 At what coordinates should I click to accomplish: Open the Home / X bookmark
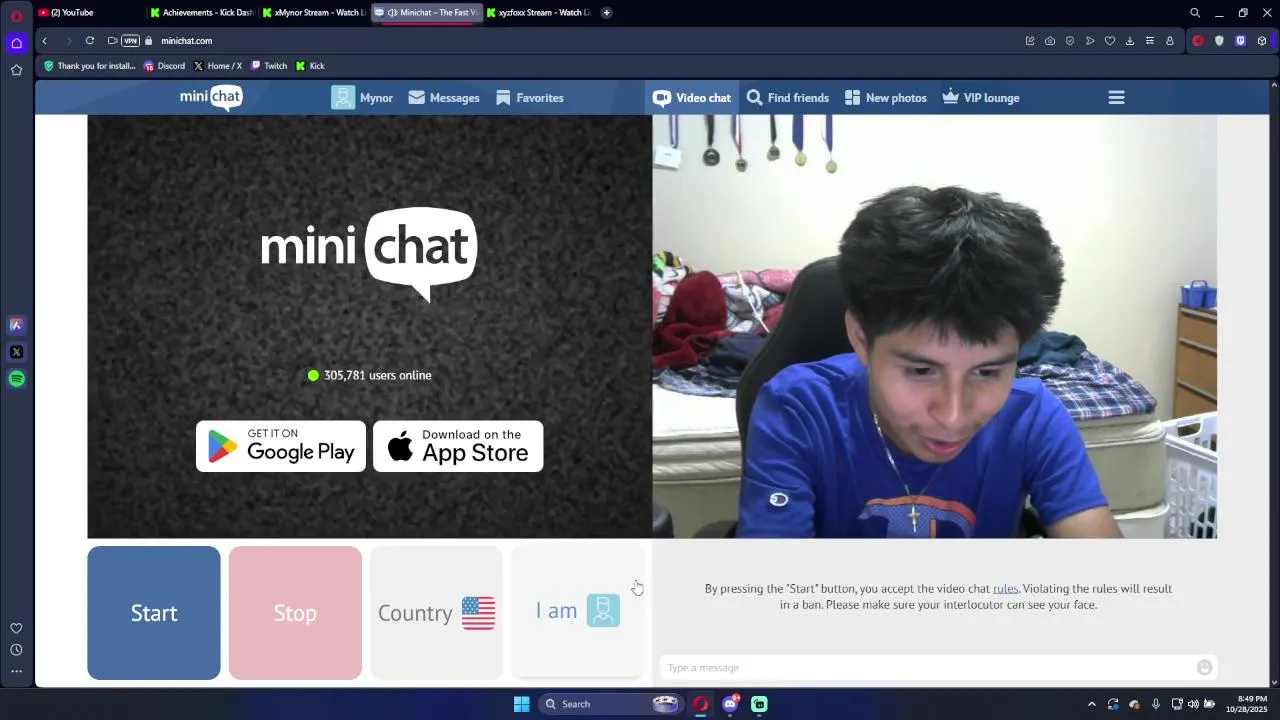(x=217, y=66)
